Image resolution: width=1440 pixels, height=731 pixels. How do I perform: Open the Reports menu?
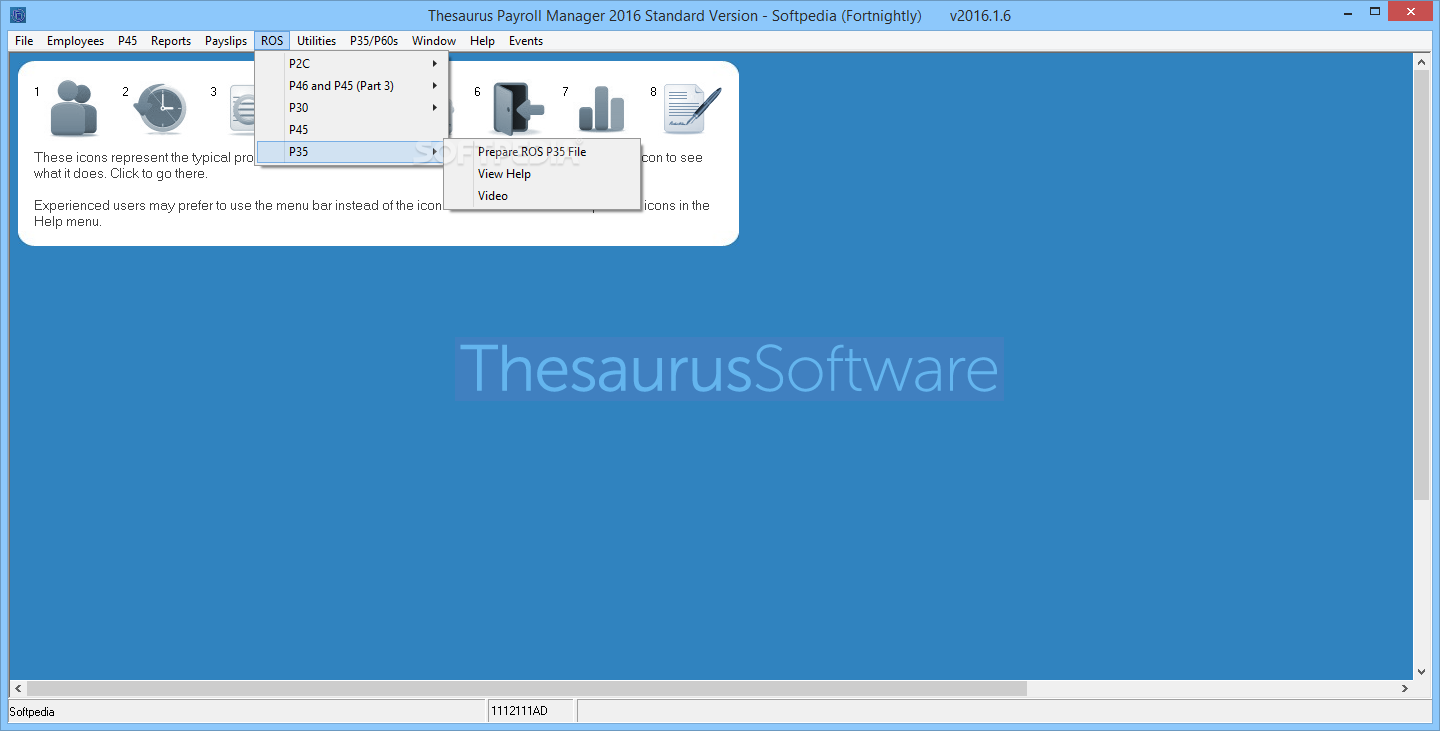tap(171, 41)
